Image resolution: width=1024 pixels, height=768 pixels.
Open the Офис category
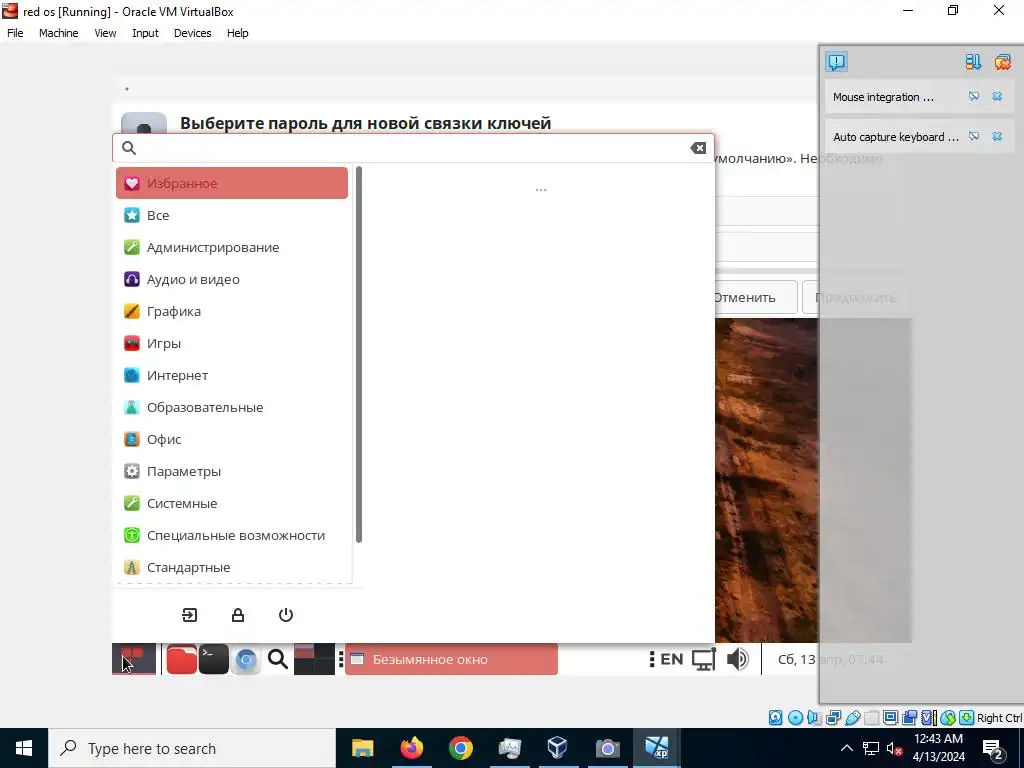coord(232,440)
